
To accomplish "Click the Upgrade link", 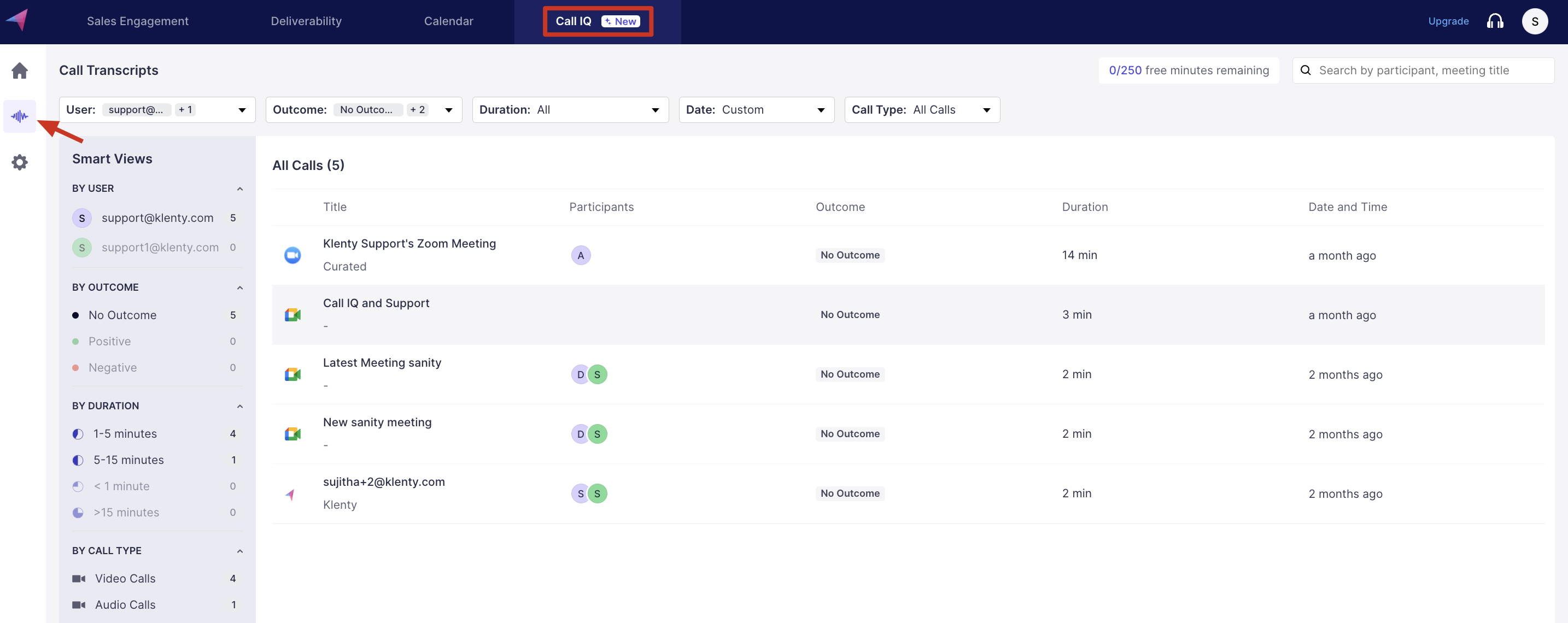I will [x=1448, y=21].
